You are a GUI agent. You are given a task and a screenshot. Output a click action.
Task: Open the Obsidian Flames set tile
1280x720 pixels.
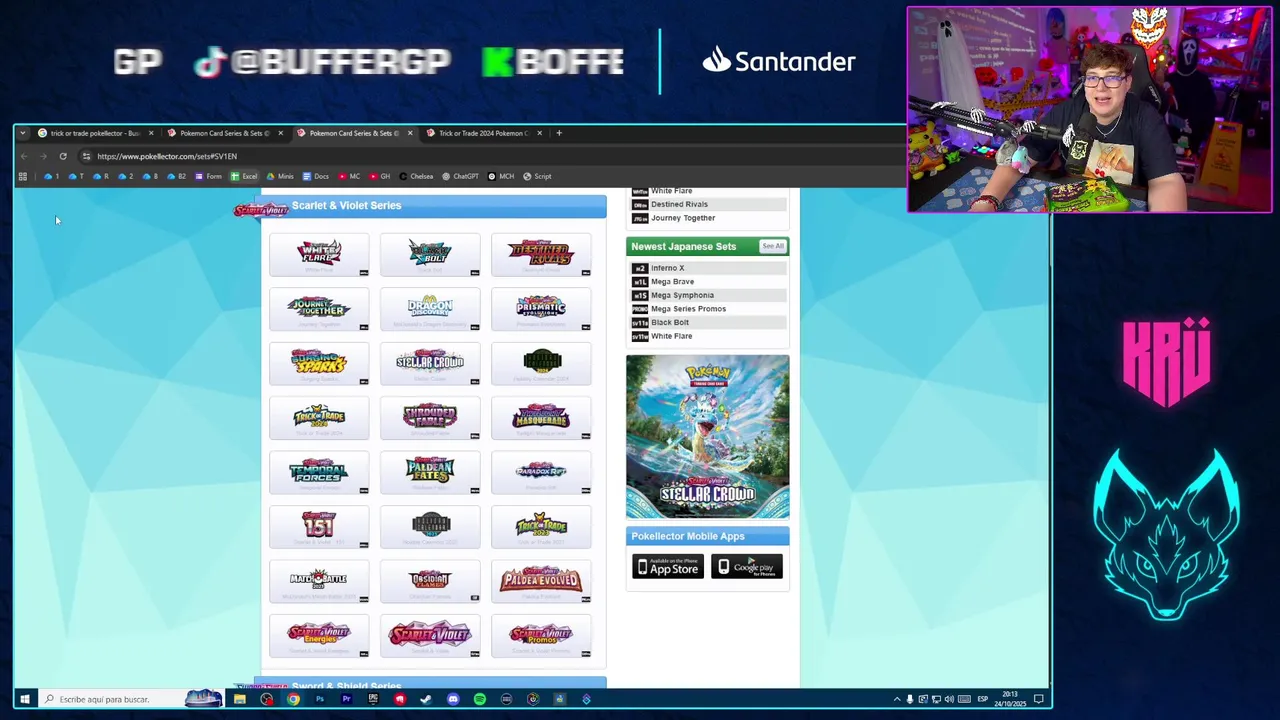(430, 582)
